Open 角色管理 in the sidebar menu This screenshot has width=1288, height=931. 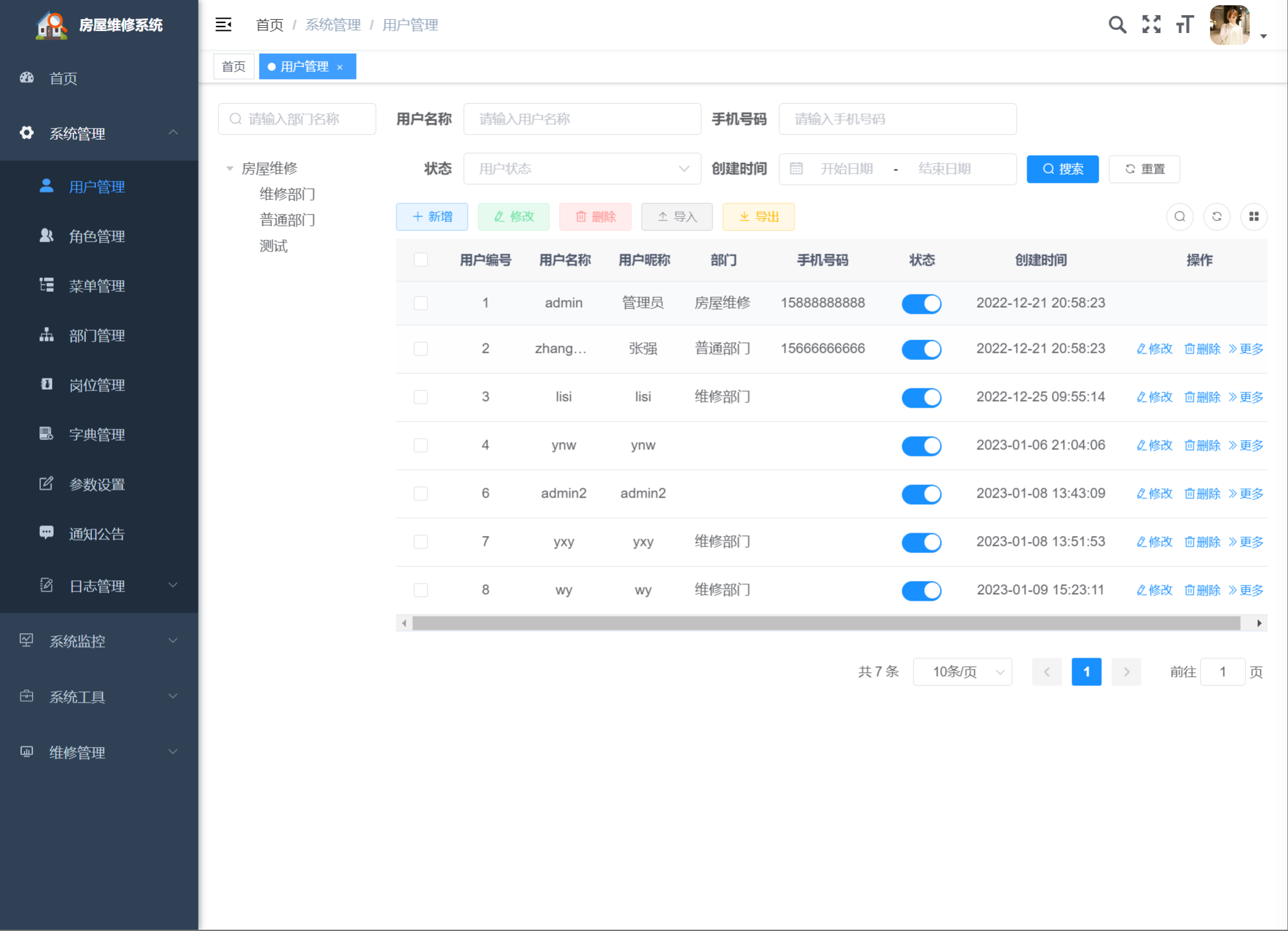tap(97, 236)
